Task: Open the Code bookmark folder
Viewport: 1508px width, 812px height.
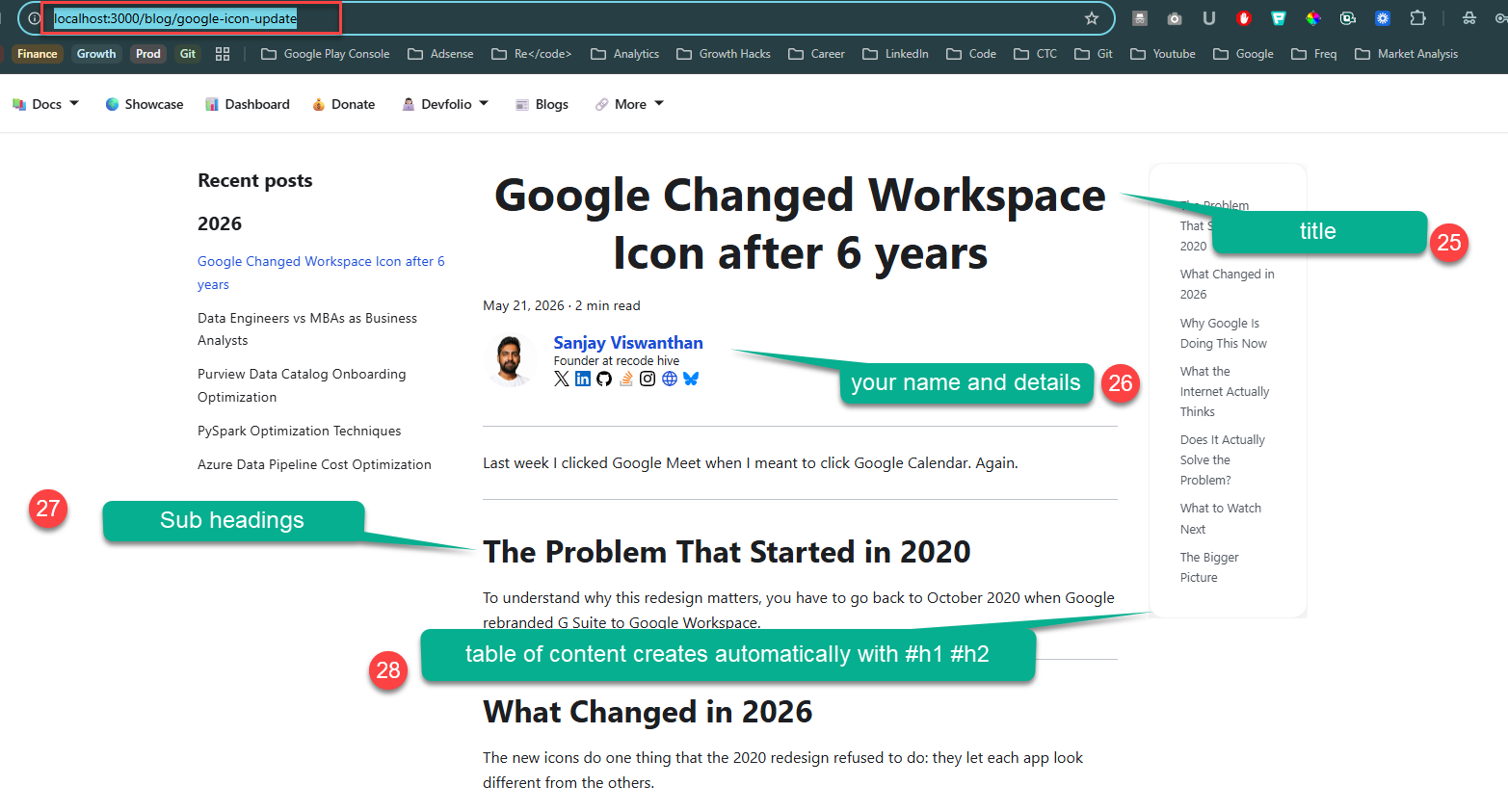Action: click(971, 54)
